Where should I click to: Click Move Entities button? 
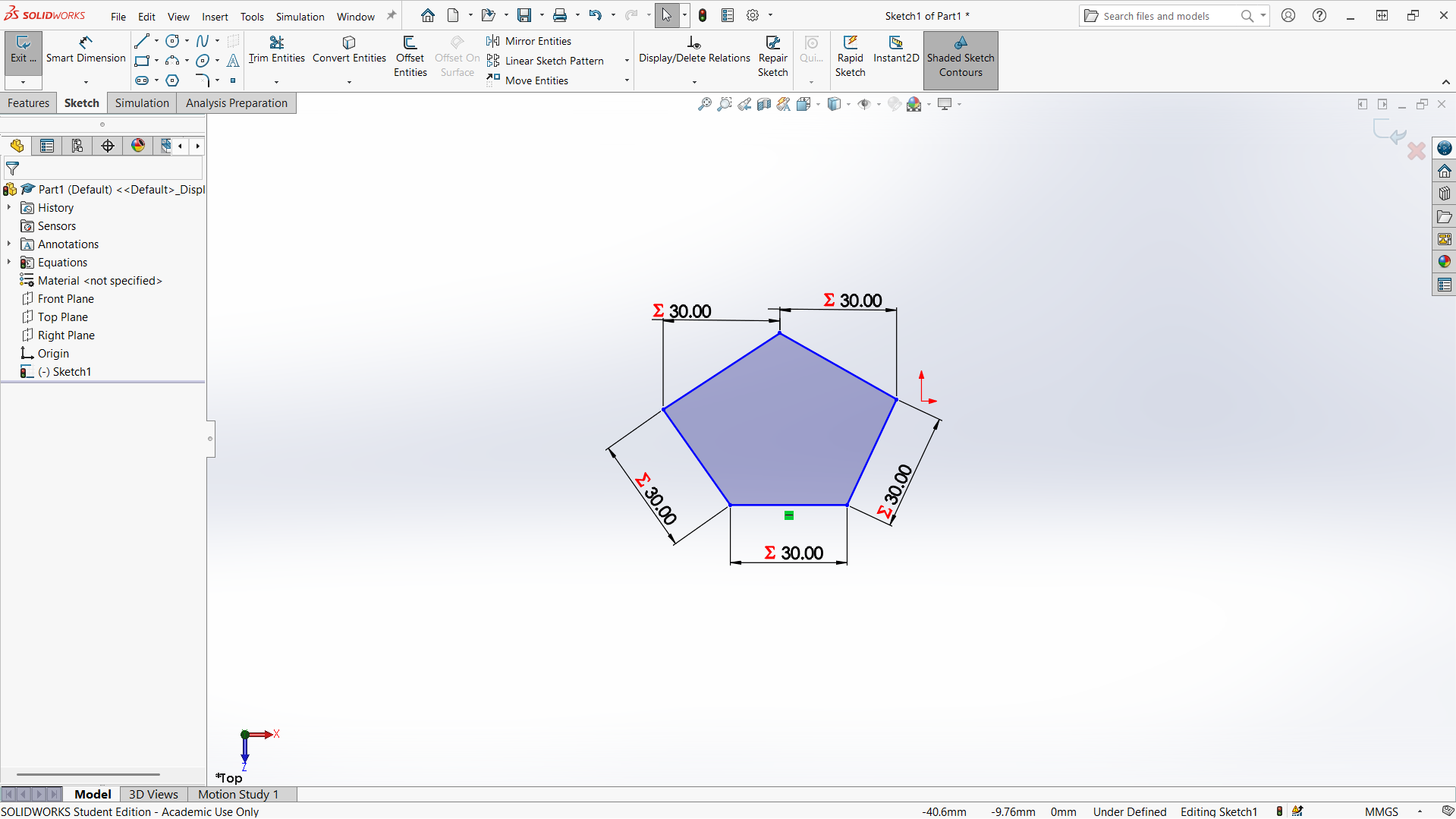pos(528,80)
